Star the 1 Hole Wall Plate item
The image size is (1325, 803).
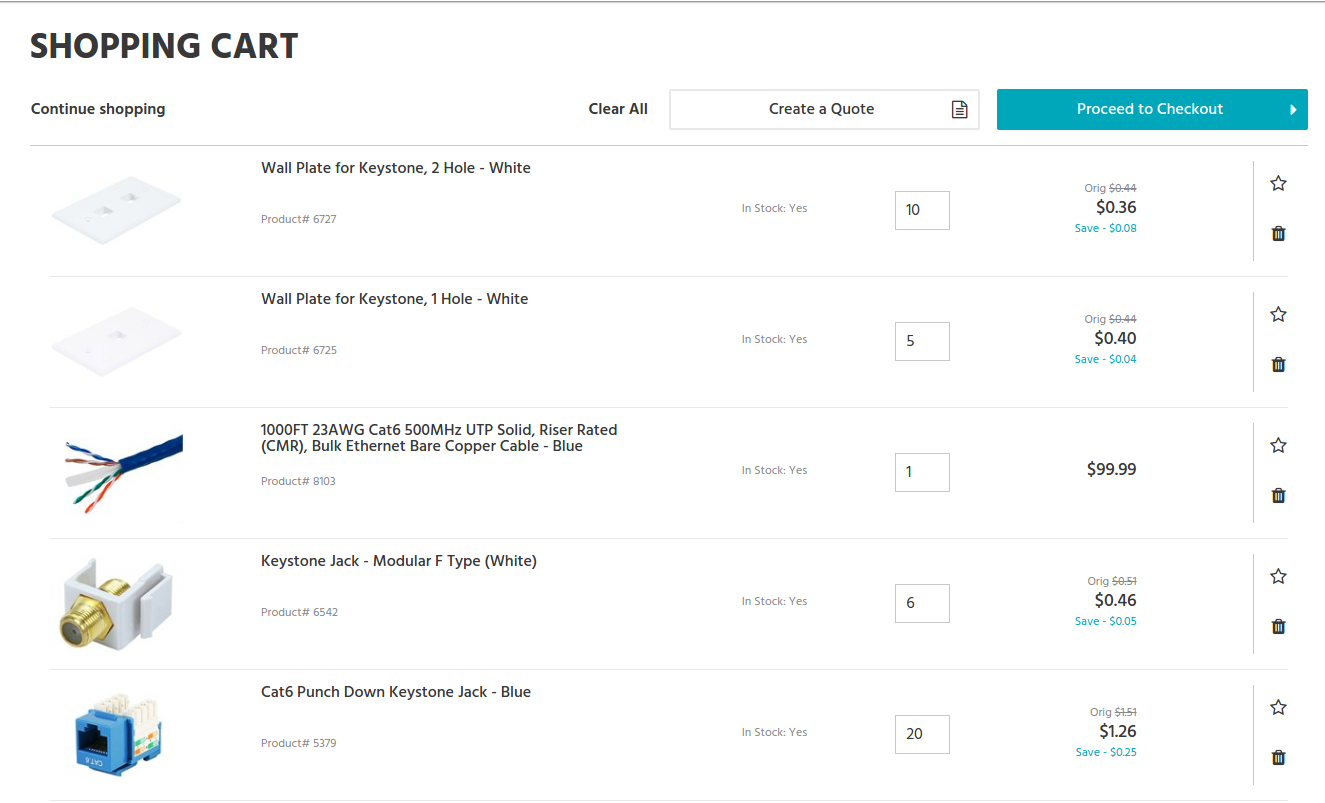pyautogui.click(x=1278, y=315)
